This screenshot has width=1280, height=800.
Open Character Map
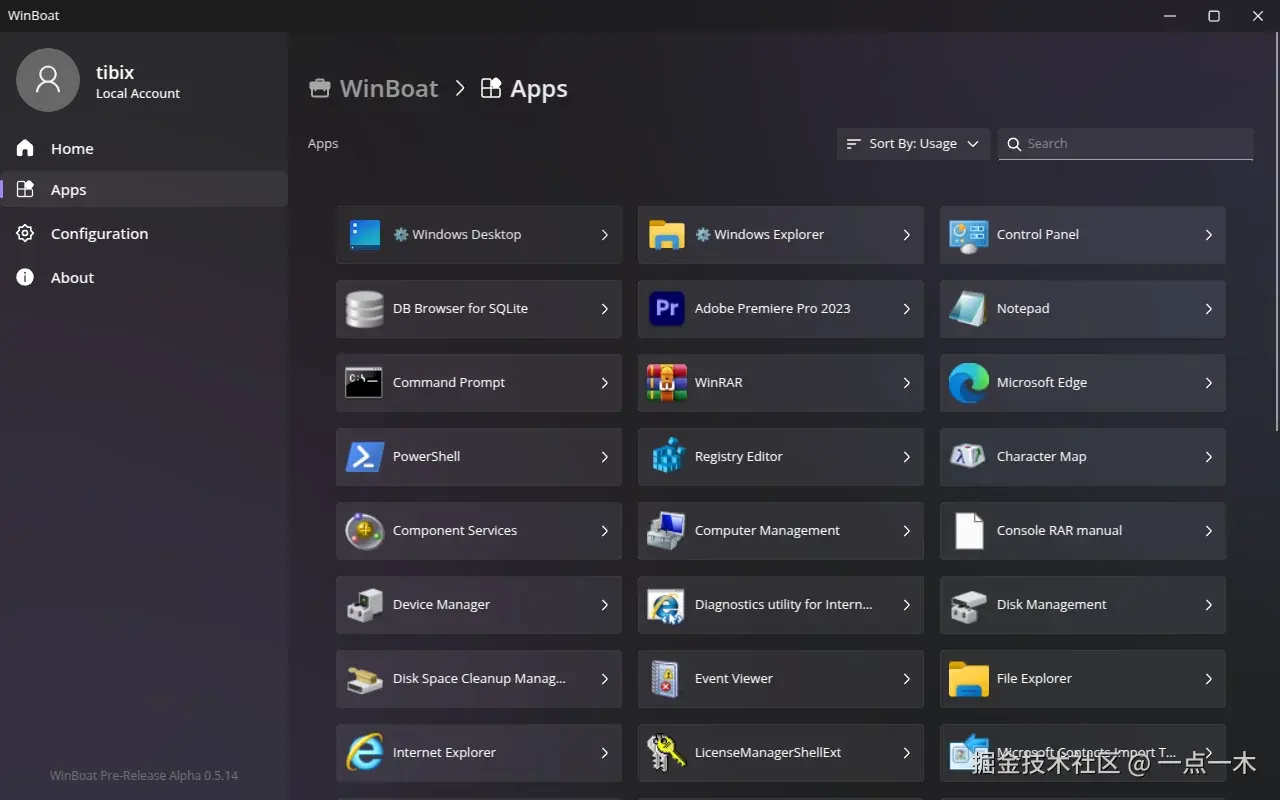[1082, 457]
